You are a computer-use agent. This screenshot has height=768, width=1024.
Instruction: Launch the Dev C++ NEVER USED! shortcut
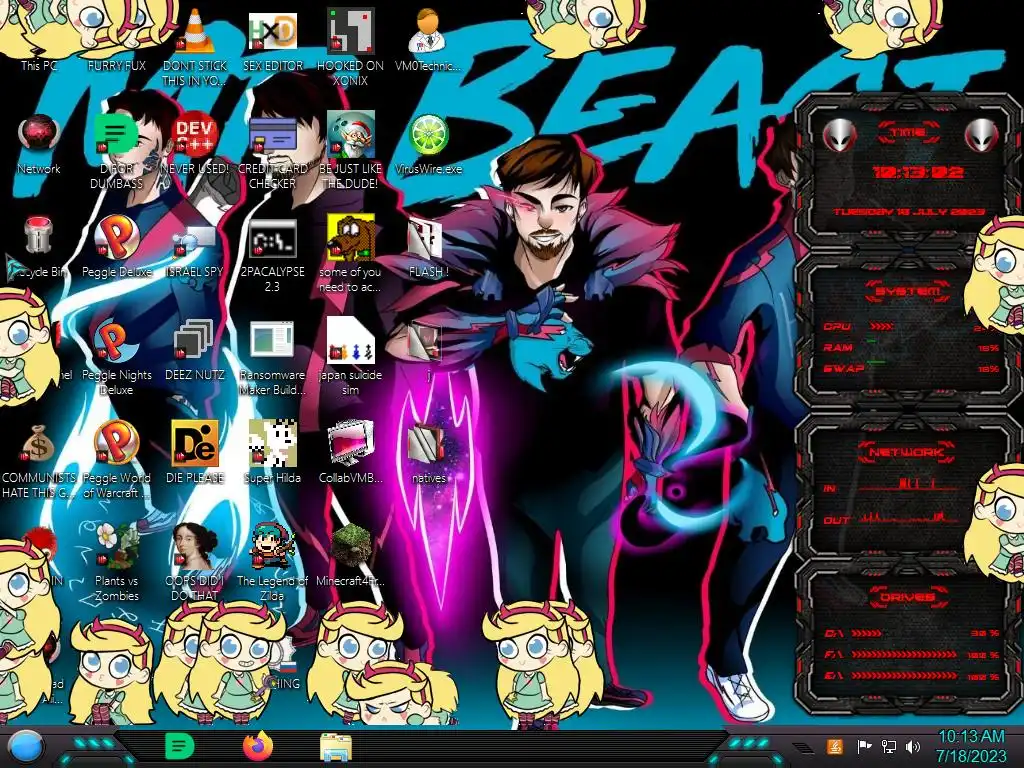point(195,144)
